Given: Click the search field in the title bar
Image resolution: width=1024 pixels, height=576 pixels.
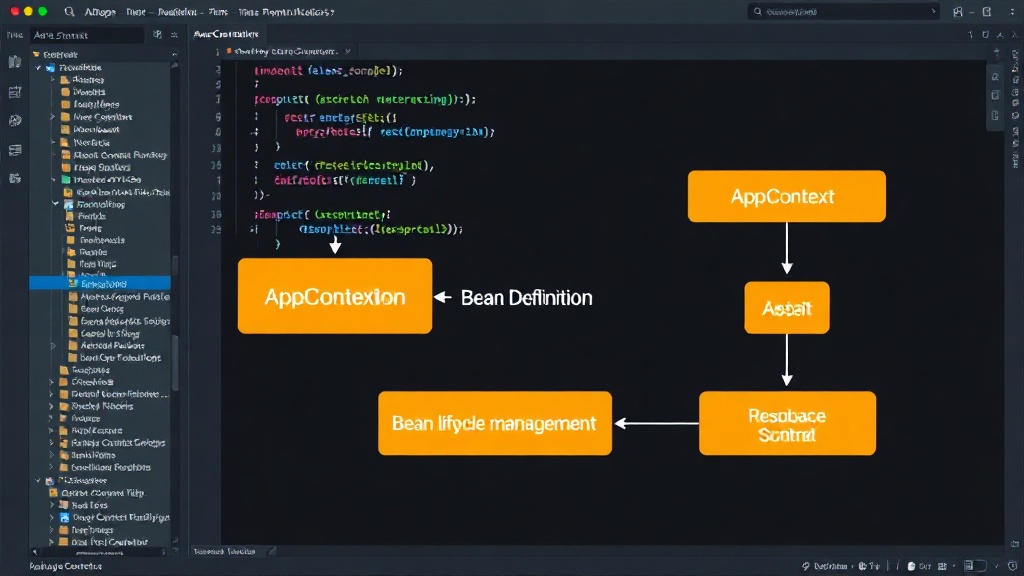Looking at the screenshot, I should point(843,11).
